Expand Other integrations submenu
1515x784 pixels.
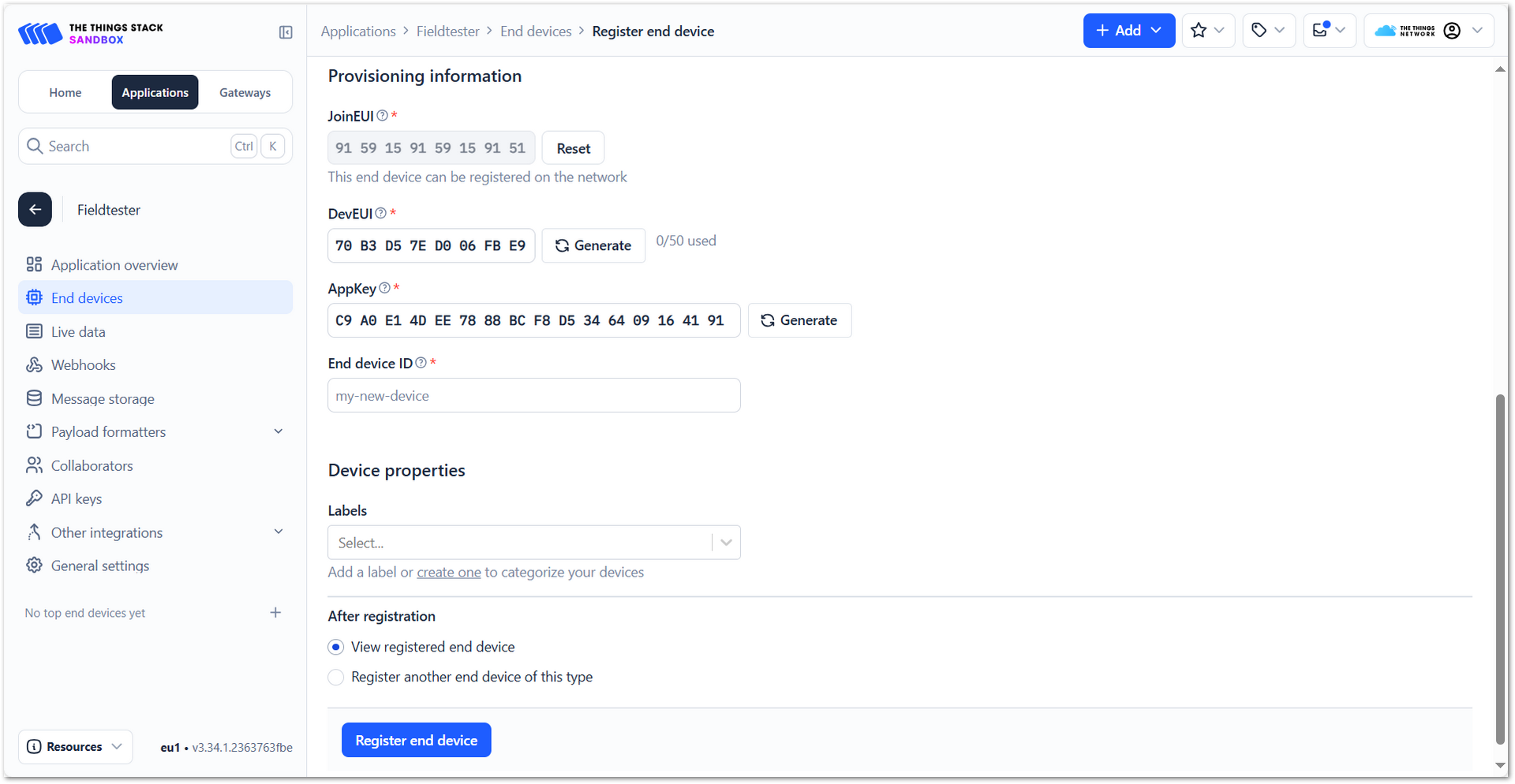pos(278,532)
